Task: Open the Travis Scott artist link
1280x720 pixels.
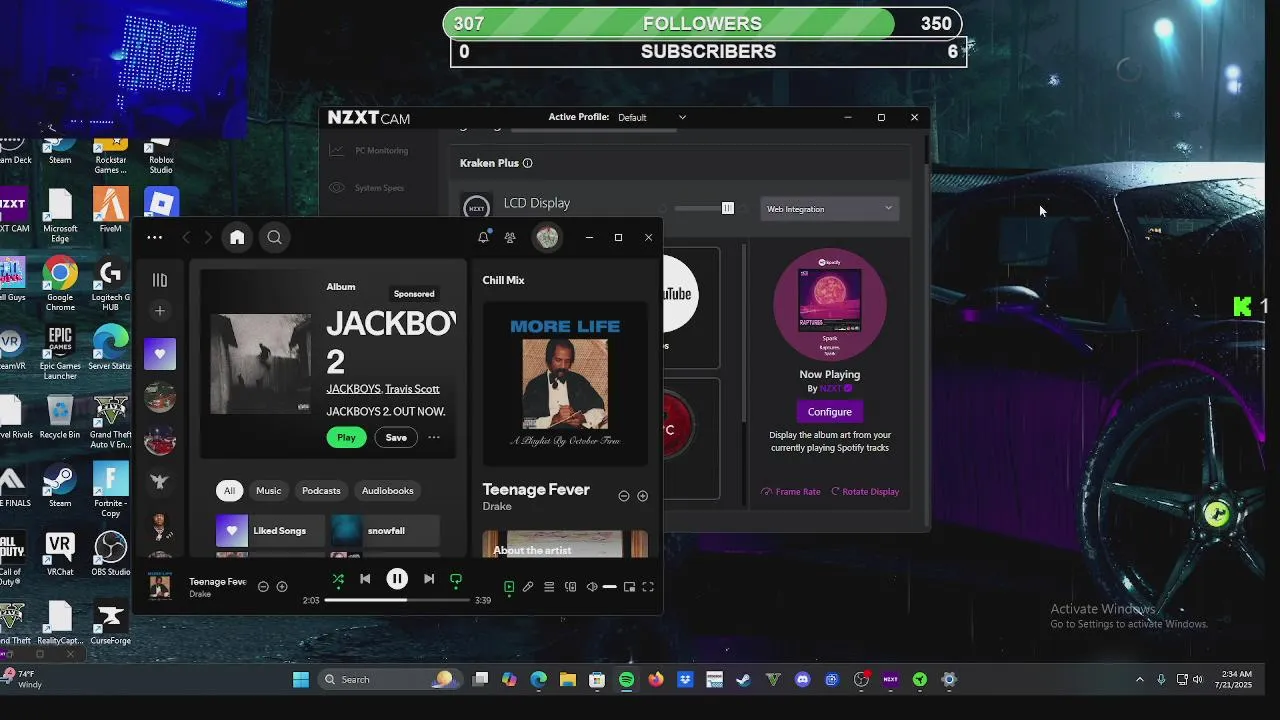Action: pyautogui.click(x=412, y=389)
